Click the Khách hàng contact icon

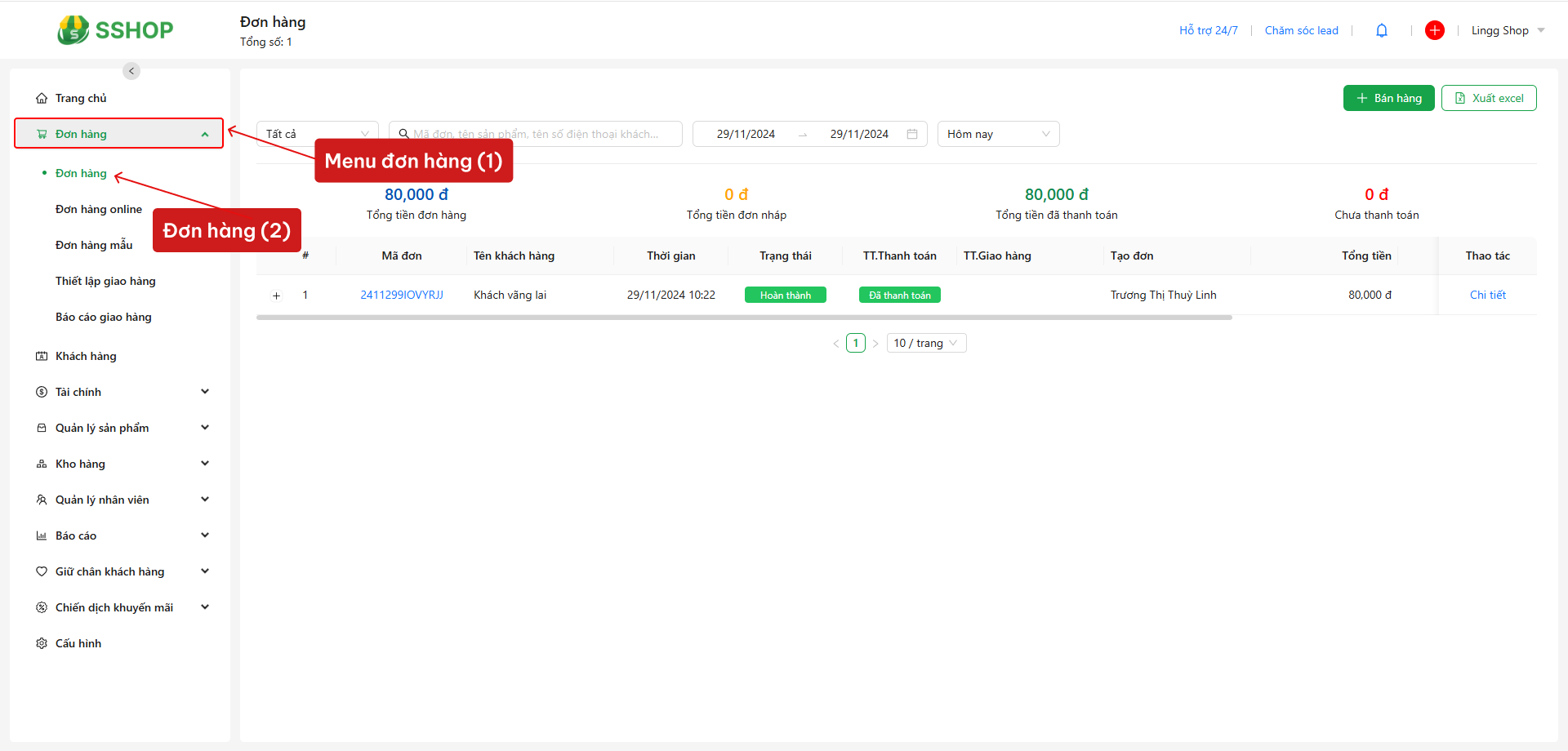coord(42,356)
